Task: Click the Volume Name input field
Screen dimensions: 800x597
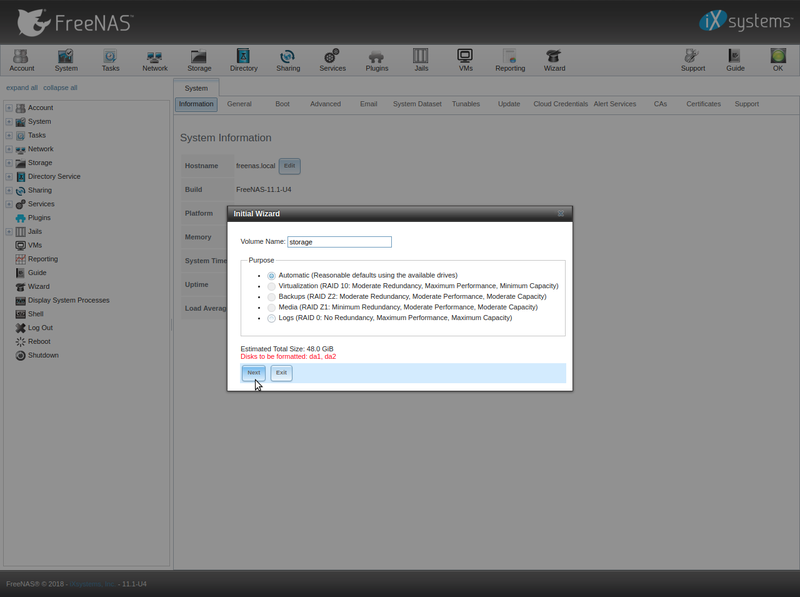Action: click(x=339, y=242)
